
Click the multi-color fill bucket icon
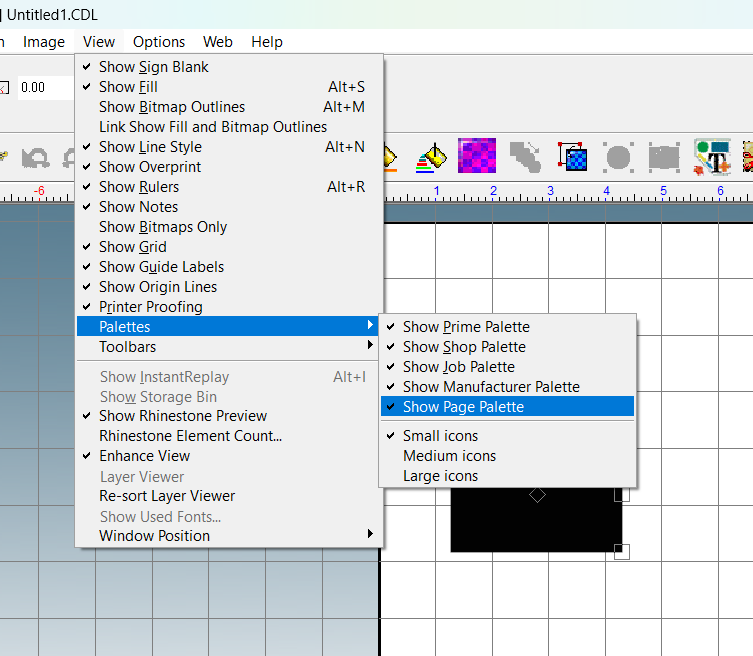click(431, 157)
